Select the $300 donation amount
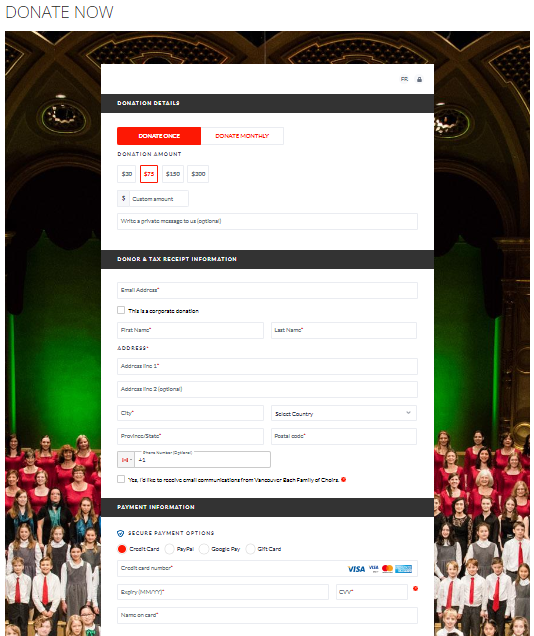Image resolution: width=534 pixels, height=636 pixels. [x=198, y=174]
